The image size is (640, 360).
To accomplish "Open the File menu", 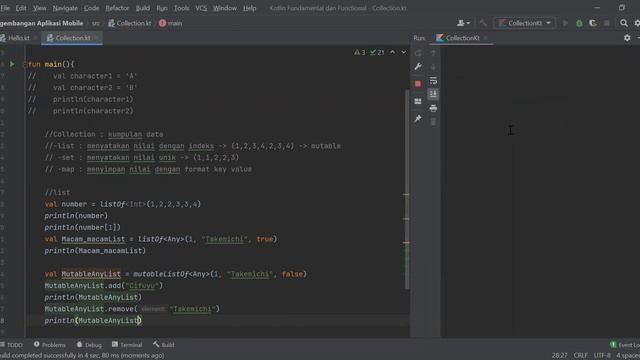I will (x=5, y=8).
